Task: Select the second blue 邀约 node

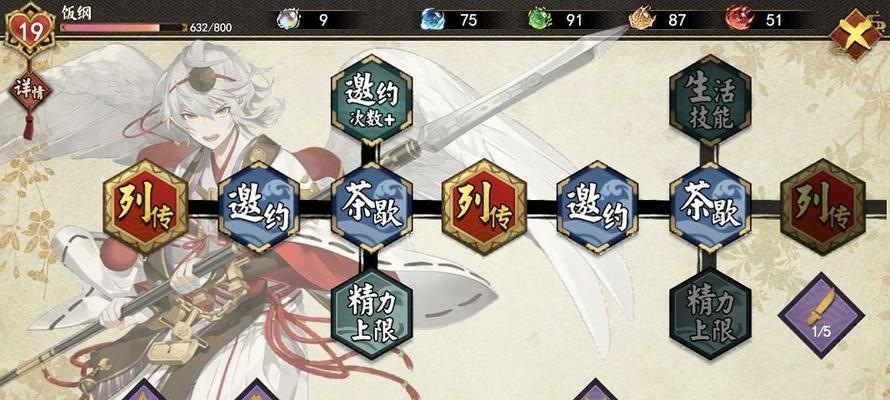Action: click(597, 207)
